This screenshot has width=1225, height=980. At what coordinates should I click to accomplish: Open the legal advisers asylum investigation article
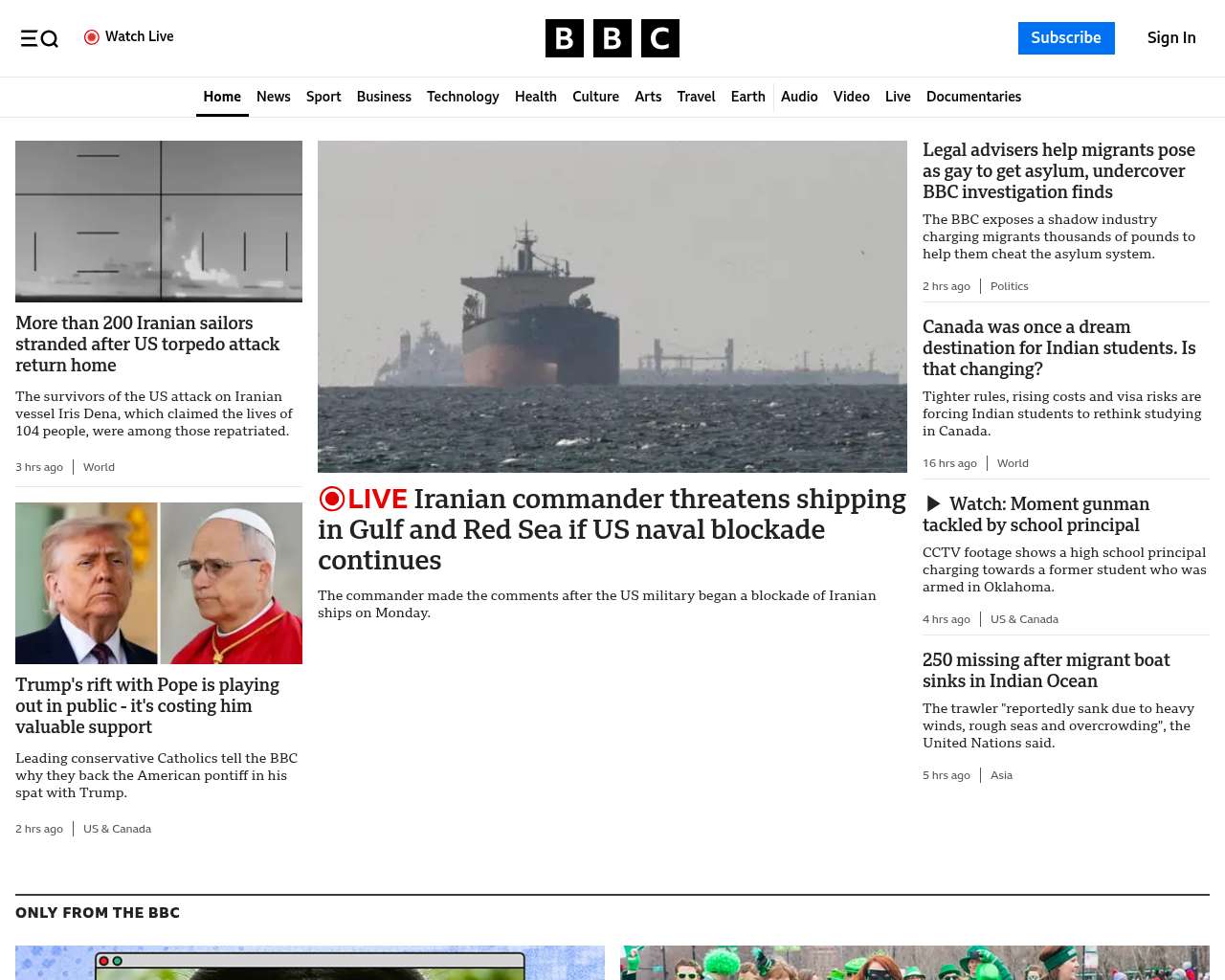[x=1058, y=171]
